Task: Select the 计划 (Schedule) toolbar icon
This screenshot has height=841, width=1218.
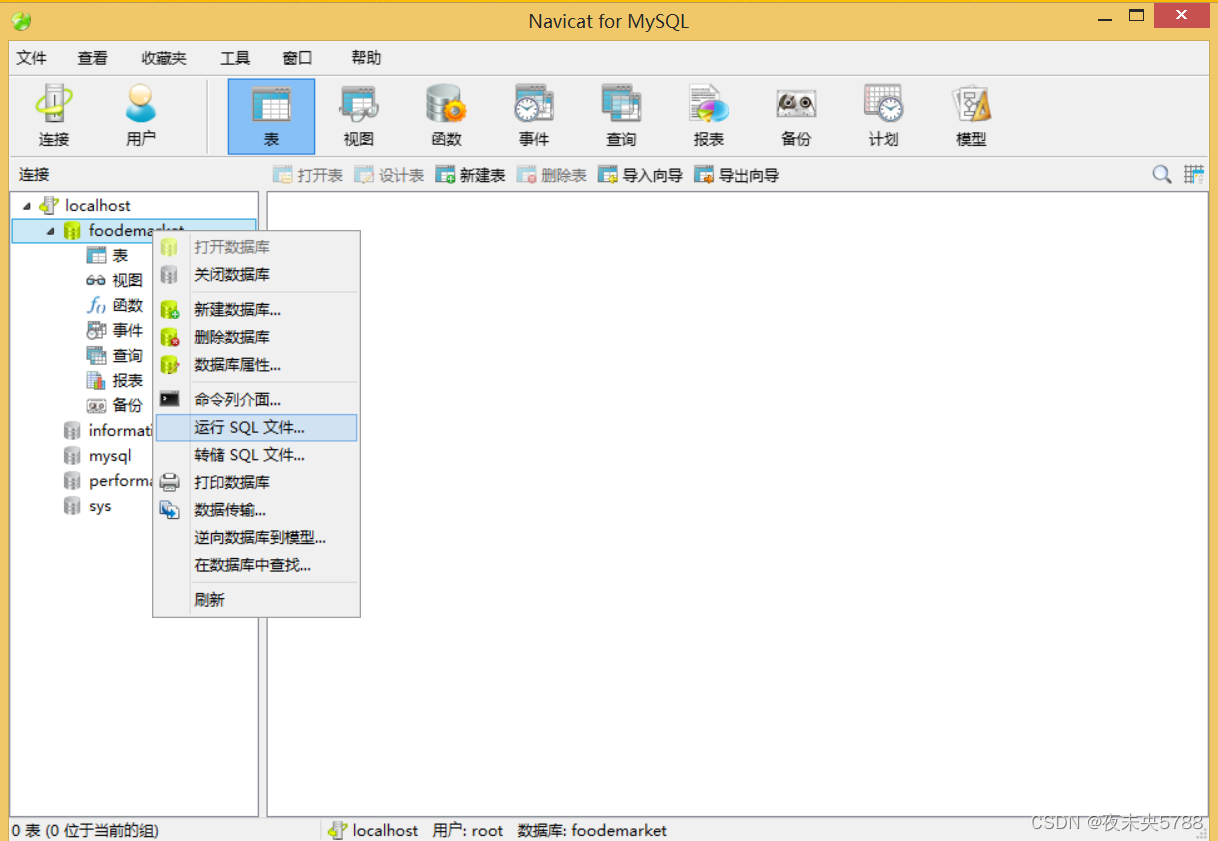Action: (883, 116)
